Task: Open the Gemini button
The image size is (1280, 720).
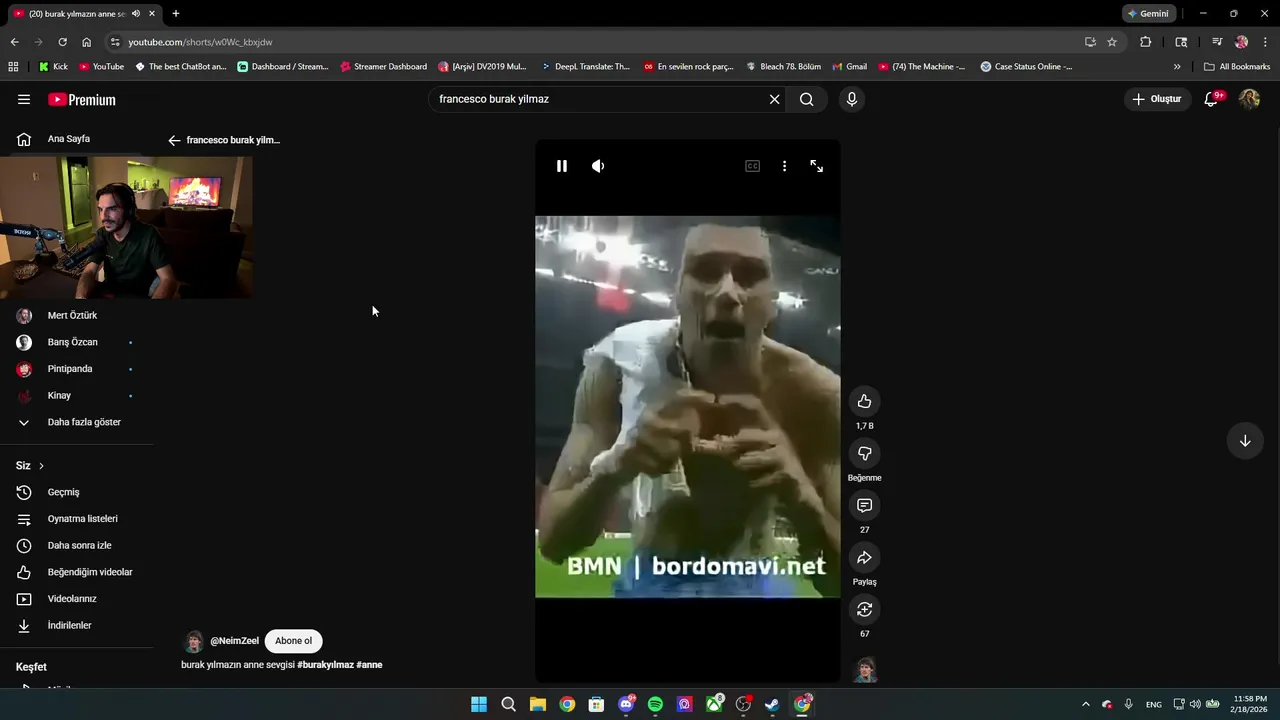Action: pyautogui.click(x=1147, y=14)
